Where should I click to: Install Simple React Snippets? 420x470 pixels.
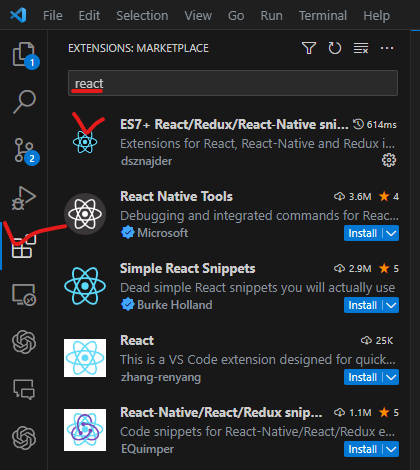pos(362,305)
